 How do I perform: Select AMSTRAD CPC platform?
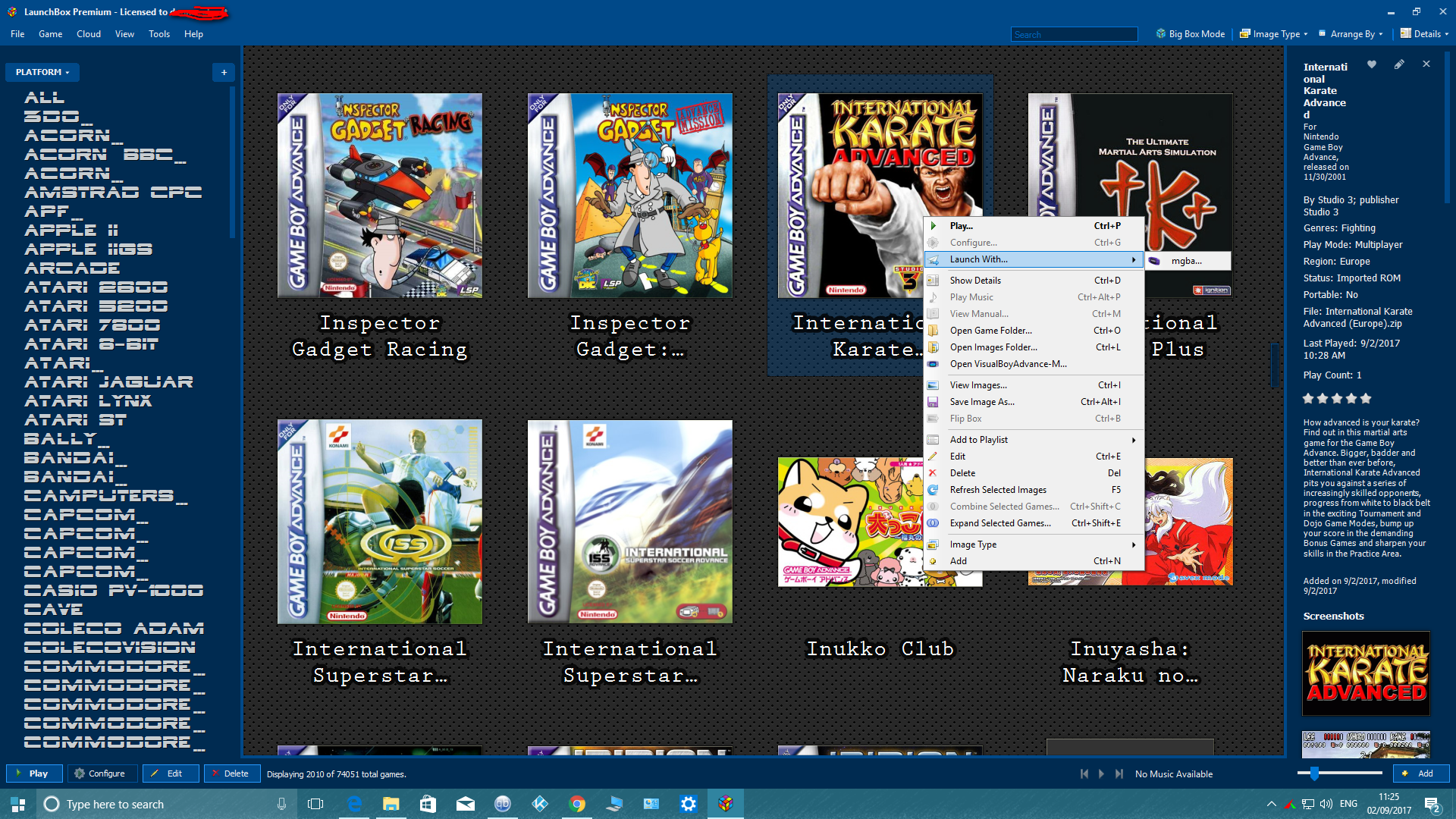pos(113,193)
